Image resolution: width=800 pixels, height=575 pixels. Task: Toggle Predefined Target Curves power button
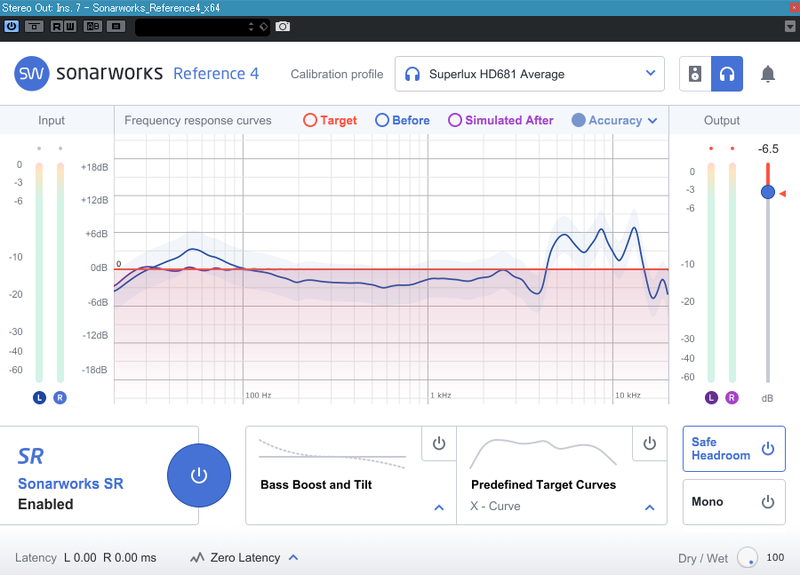[x=649, y=443]
